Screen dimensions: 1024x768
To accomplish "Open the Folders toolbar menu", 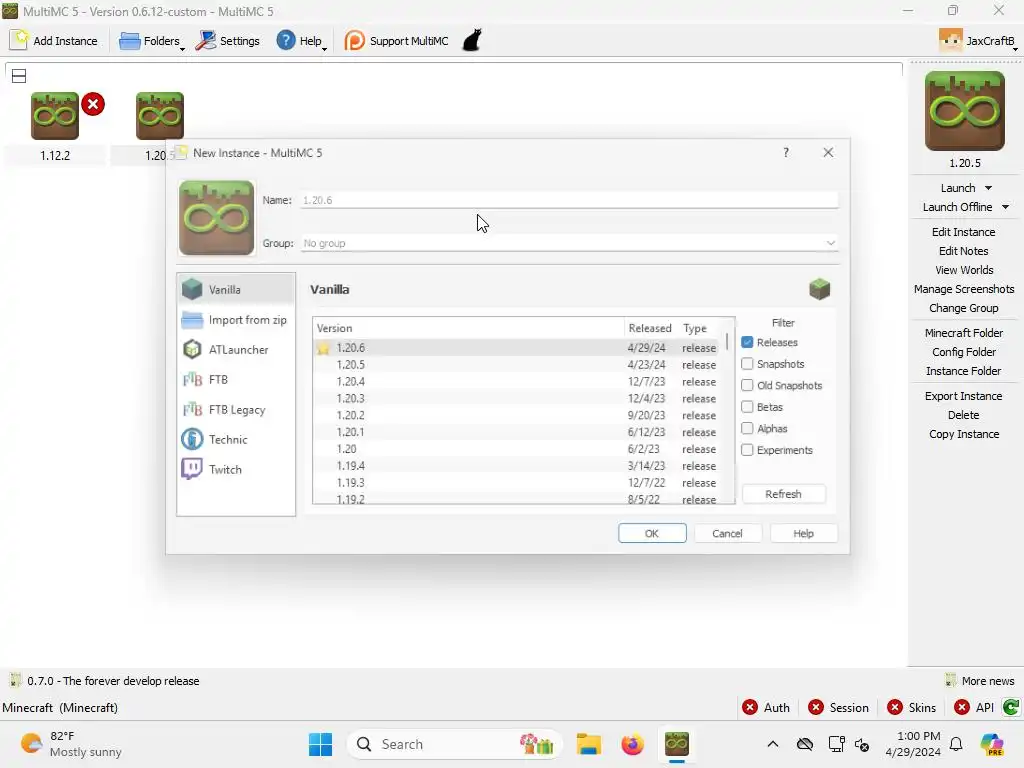I will (x=152, y=40).
